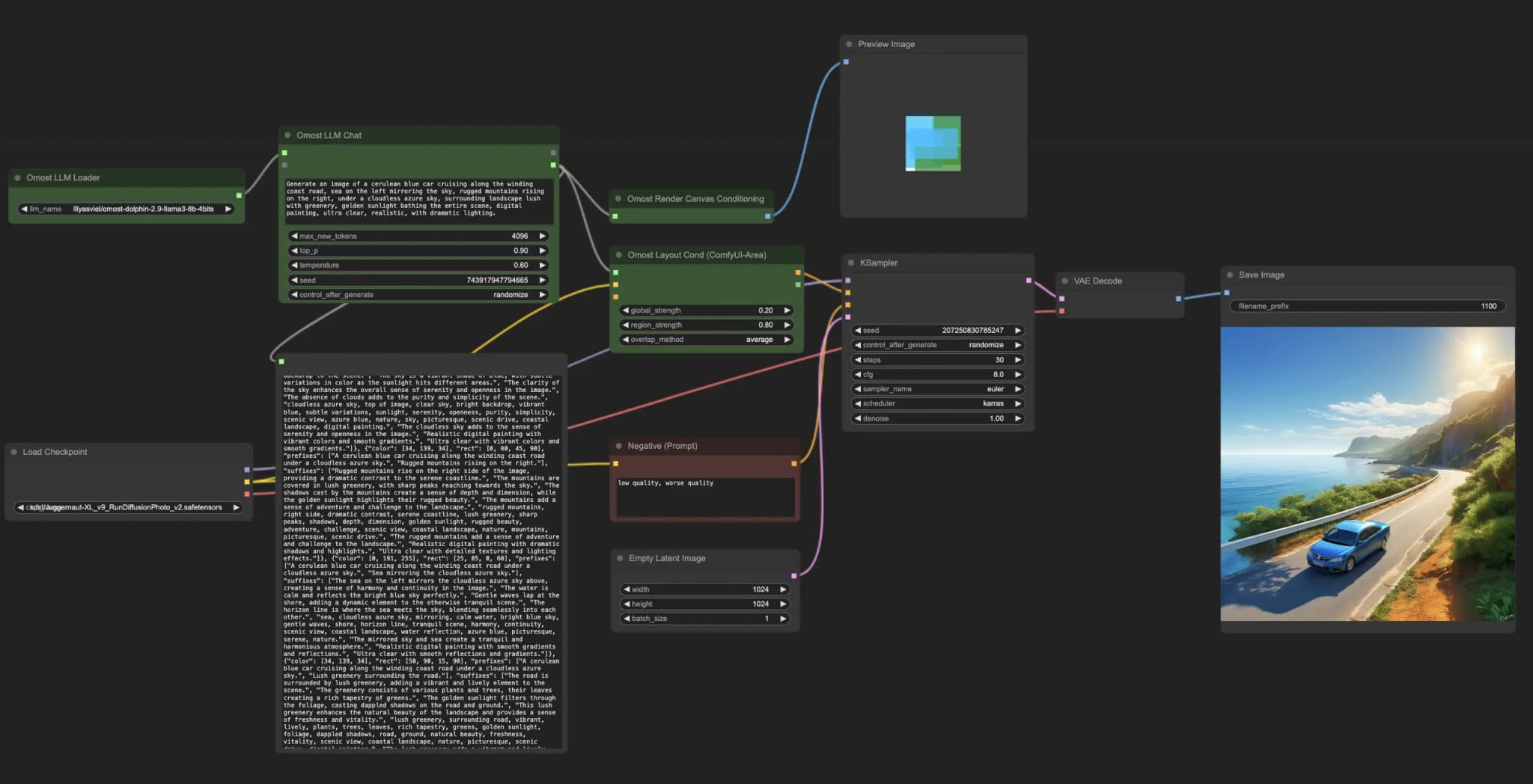Click the VAE Decode image output port
This screenshot has width=1533, height=784.
1178,298
